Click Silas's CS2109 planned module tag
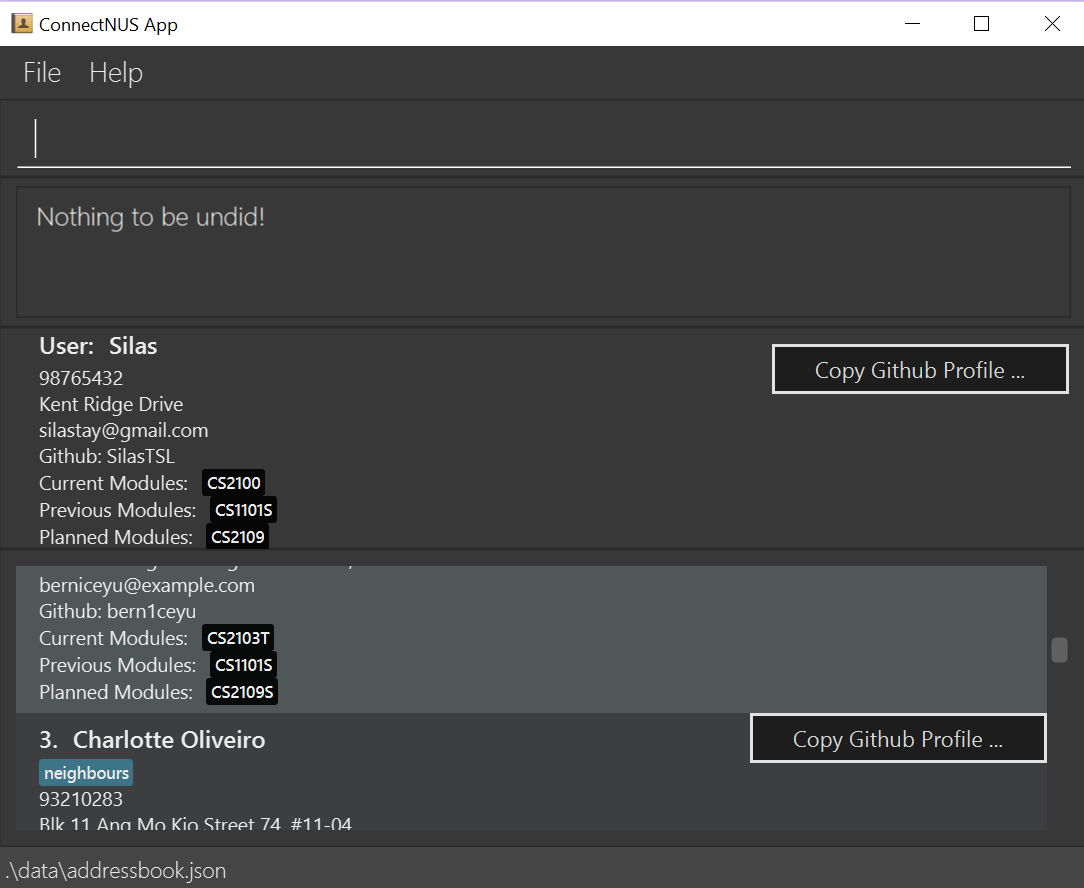 [237, 537]
